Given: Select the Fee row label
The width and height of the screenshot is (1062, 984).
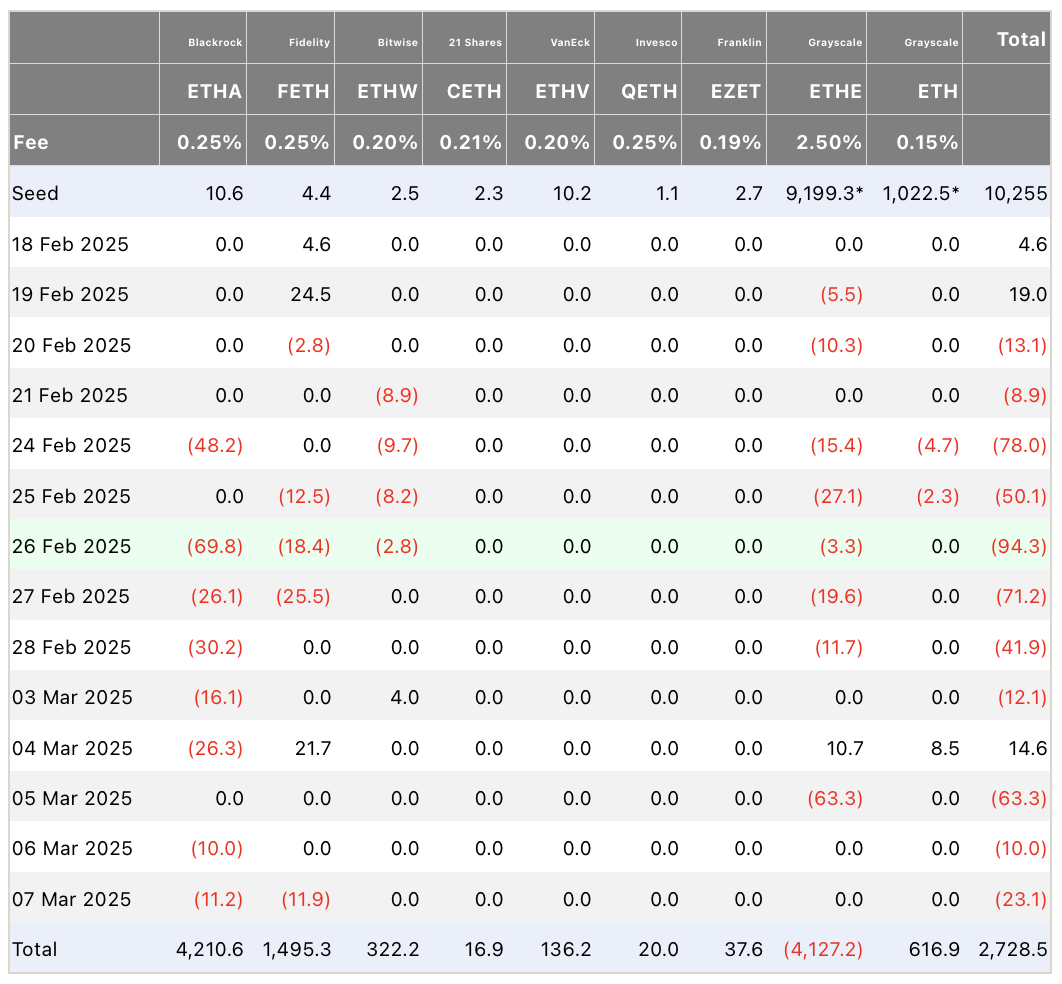Looking at the screenshot, I should (30, 142).
